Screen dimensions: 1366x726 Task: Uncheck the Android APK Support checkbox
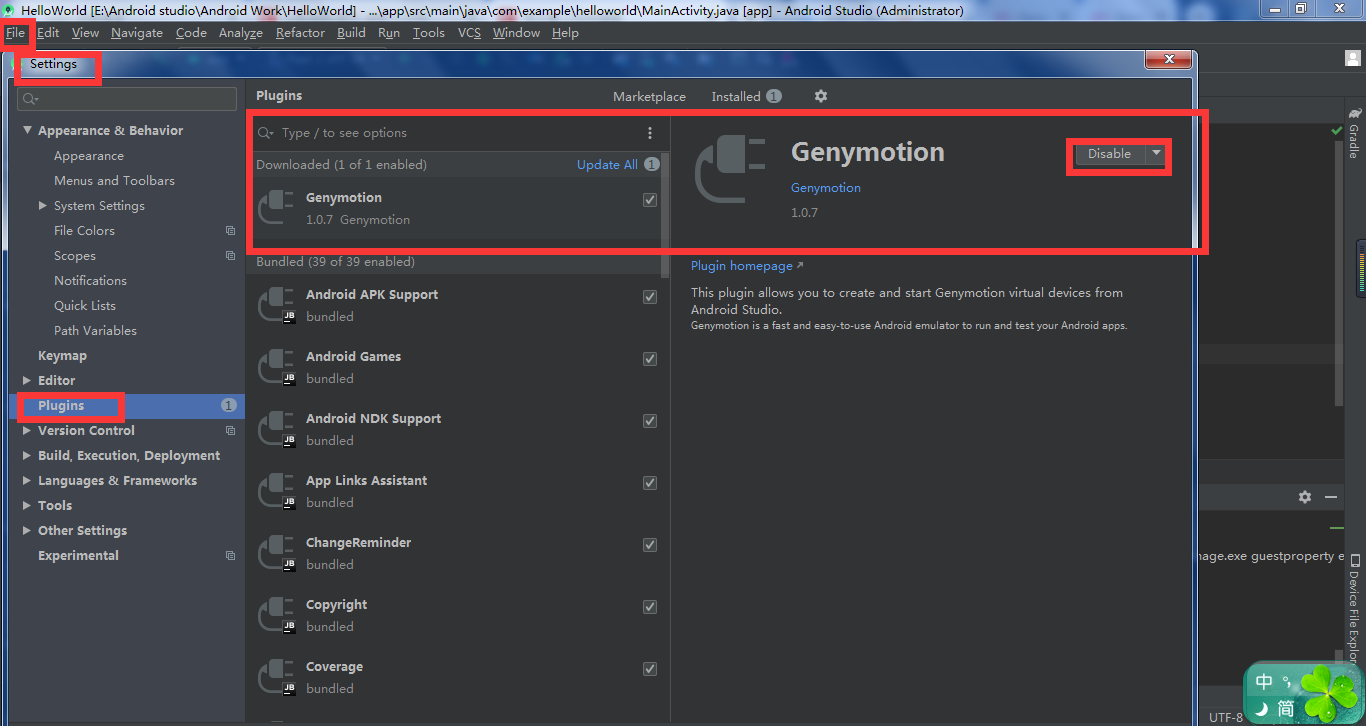tap(650, 297)
